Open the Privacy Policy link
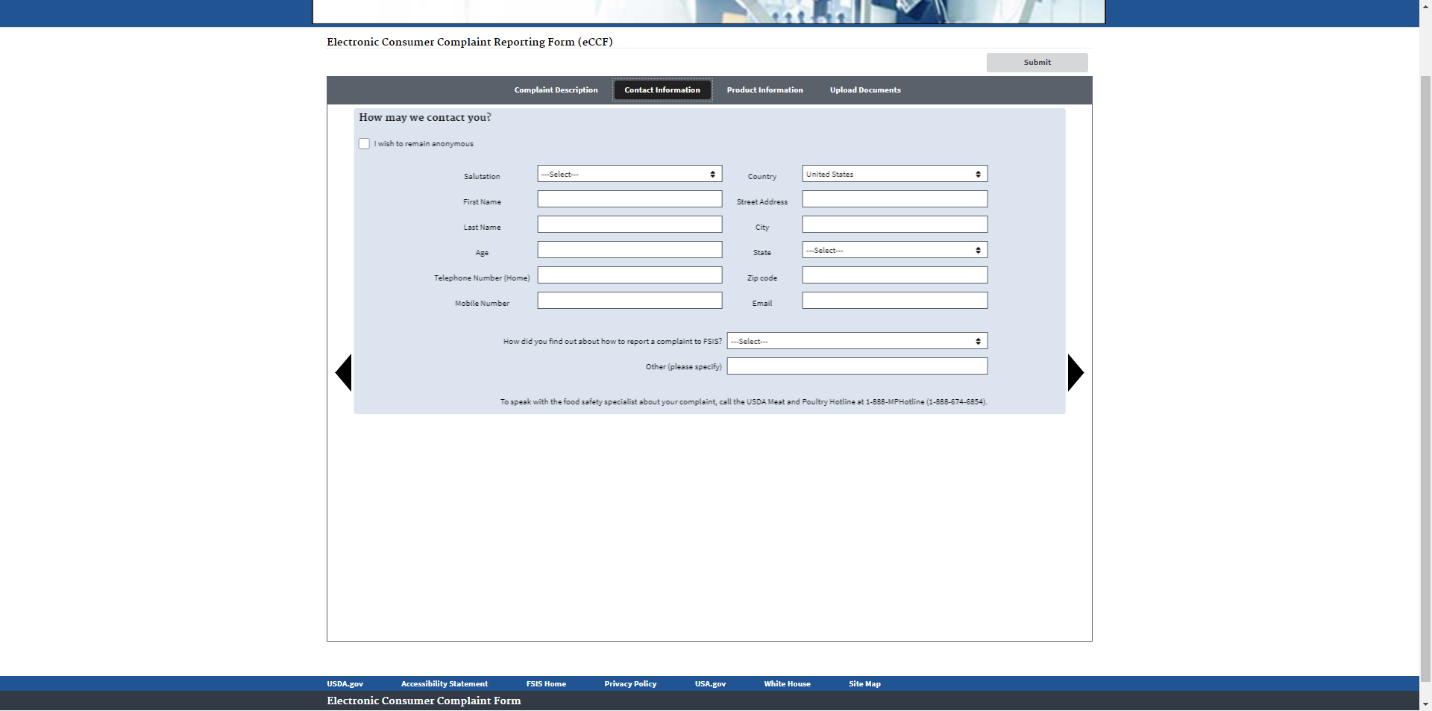 point(630,684)
